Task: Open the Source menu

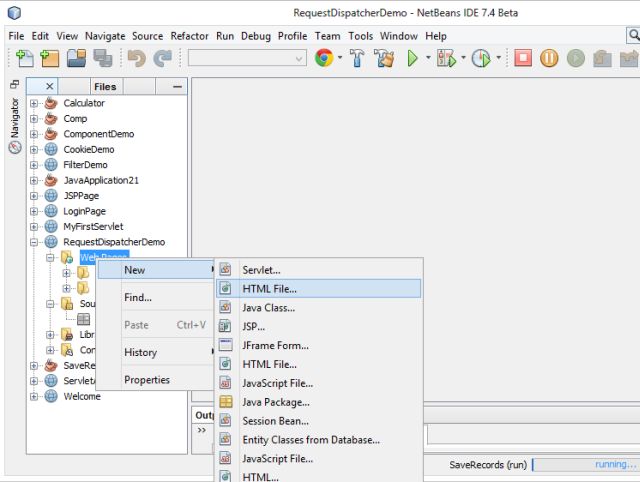Action: (x=147, y=36)
